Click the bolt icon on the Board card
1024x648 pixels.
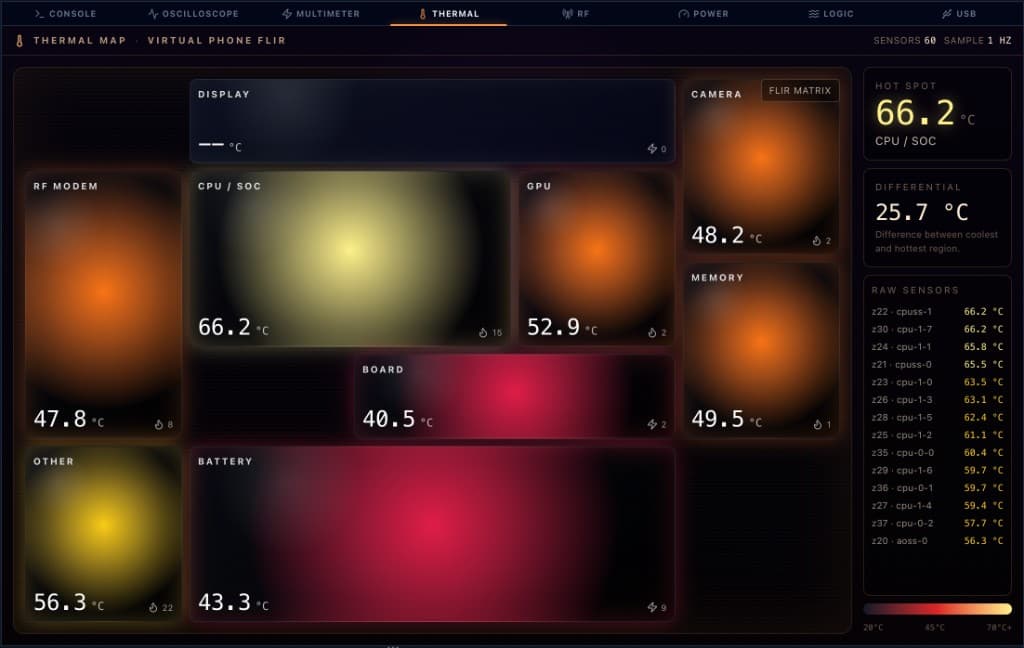click(652, 425)
